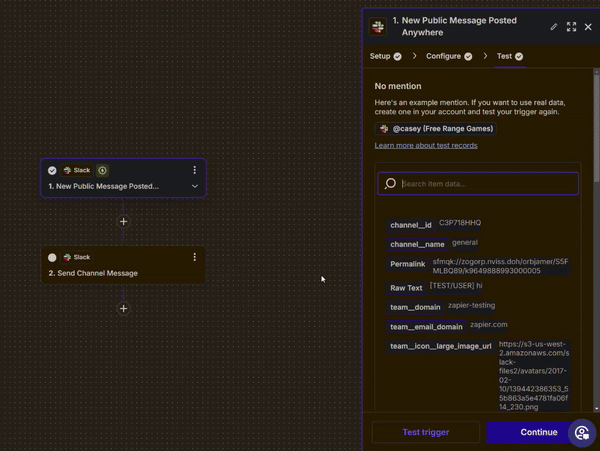Select the channel__id field label
This screenshot has width=600, height=451.
[x=411, y=225]
